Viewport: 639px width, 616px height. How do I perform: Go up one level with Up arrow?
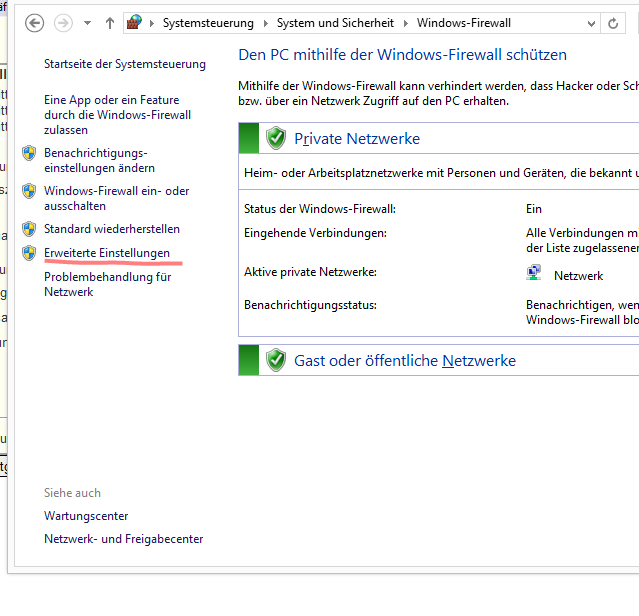(x=110, y=23)
